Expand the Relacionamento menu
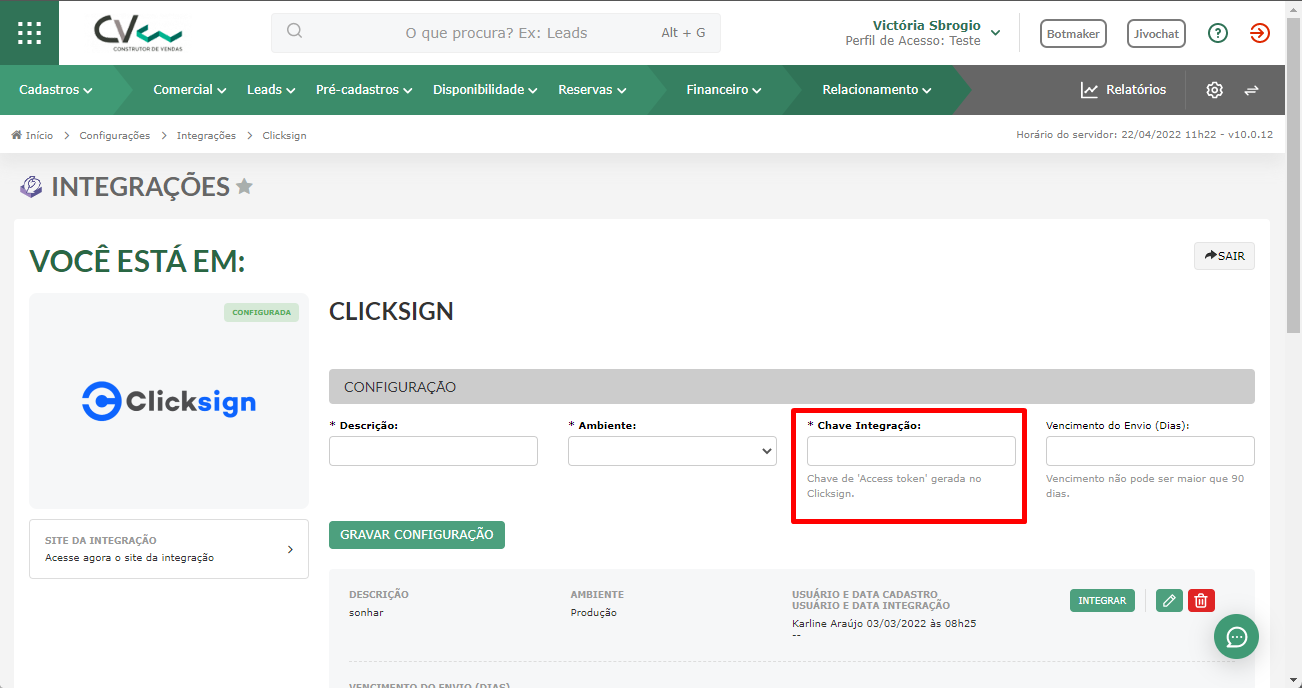The height and width of the screenshot is (688, 1302). (x=877, y=90)
